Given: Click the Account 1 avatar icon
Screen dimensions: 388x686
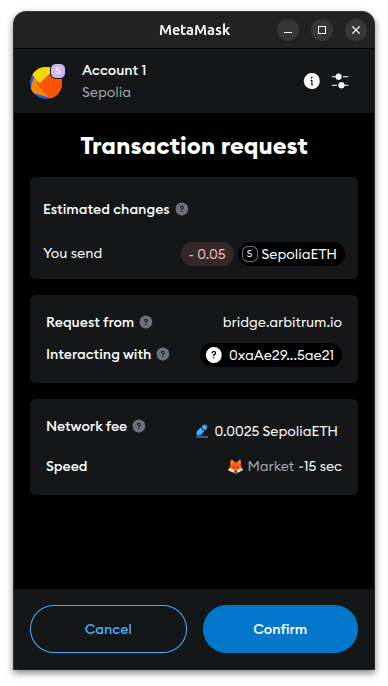Looking at the screenshot, I should tap(47, 82).
